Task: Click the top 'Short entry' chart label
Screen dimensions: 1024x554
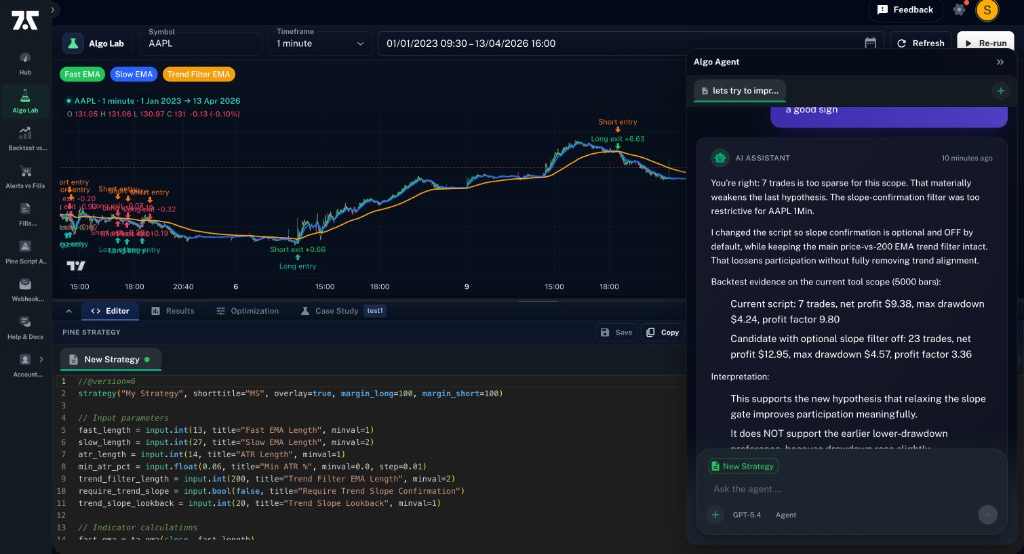Action: pos(617,122)
